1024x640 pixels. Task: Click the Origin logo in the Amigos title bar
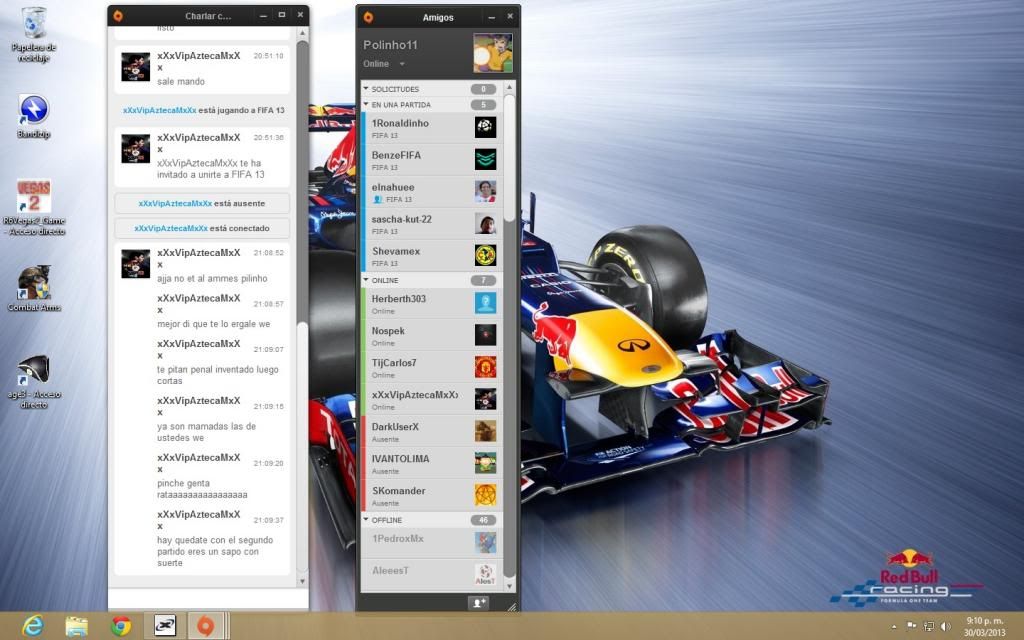click(368, 17)
